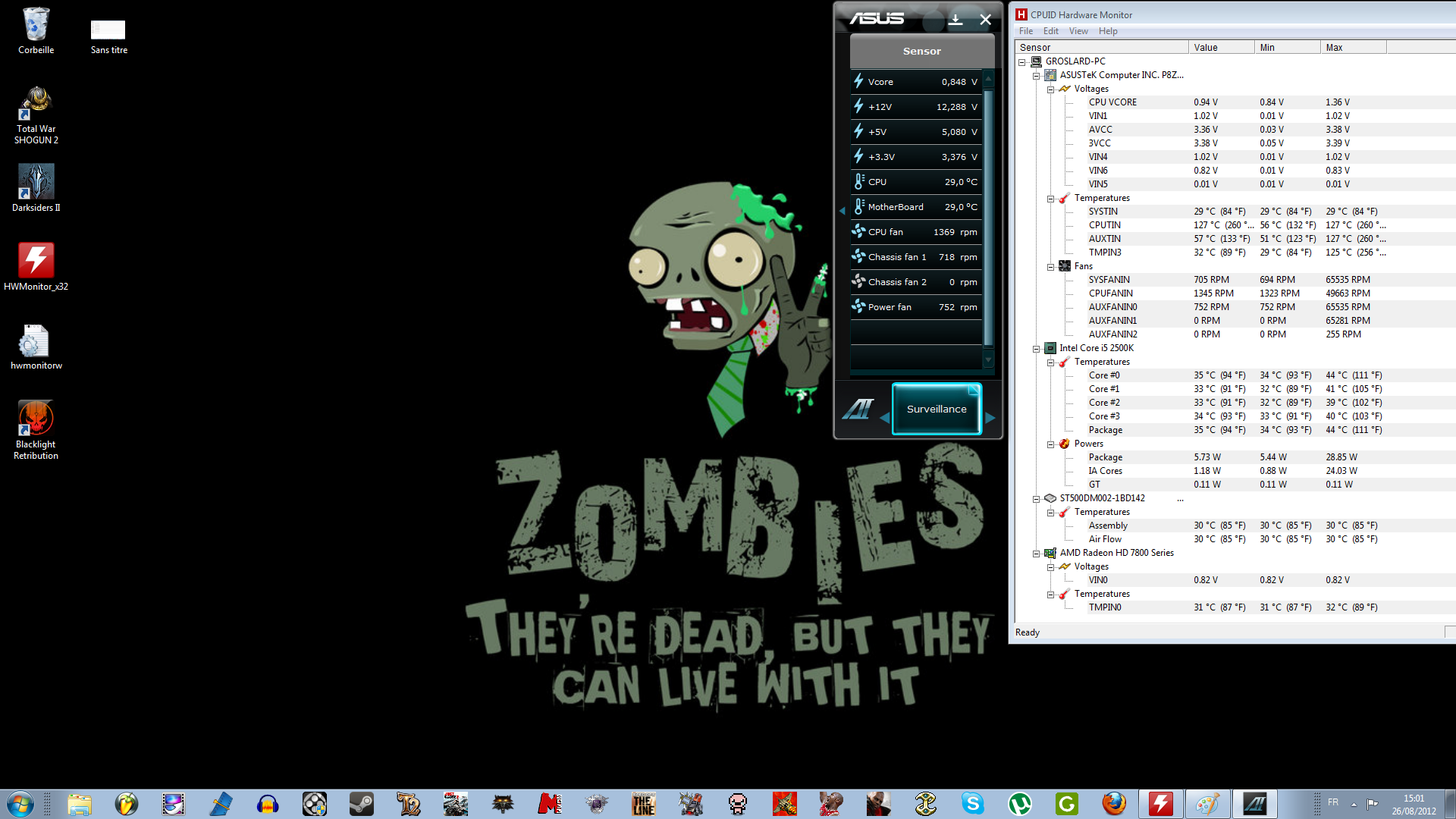Image resolution: width=1456 pixels, height=819 pixels.
Task: Click the ASUS sensor list scrollbar
Action: (987, 216)
